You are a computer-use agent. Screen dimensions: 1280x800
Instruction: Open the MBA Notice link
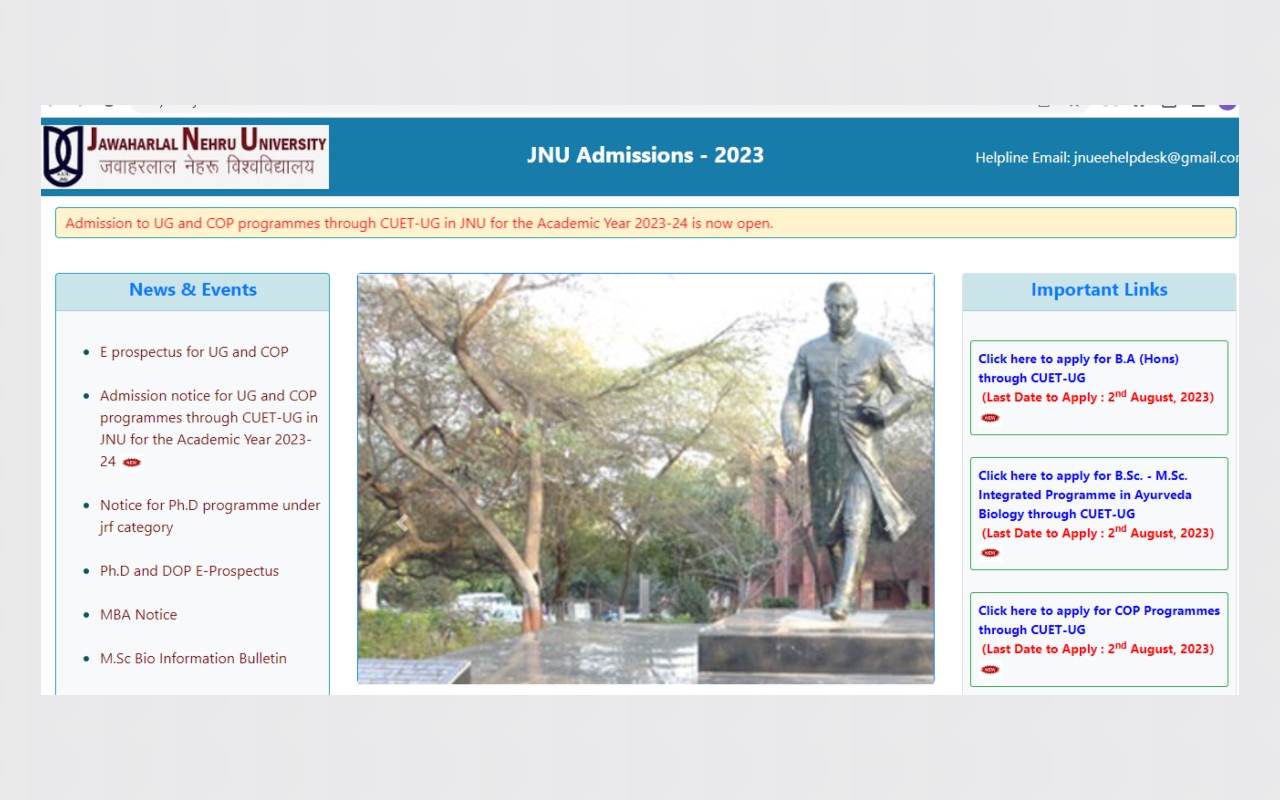[138, 615]
